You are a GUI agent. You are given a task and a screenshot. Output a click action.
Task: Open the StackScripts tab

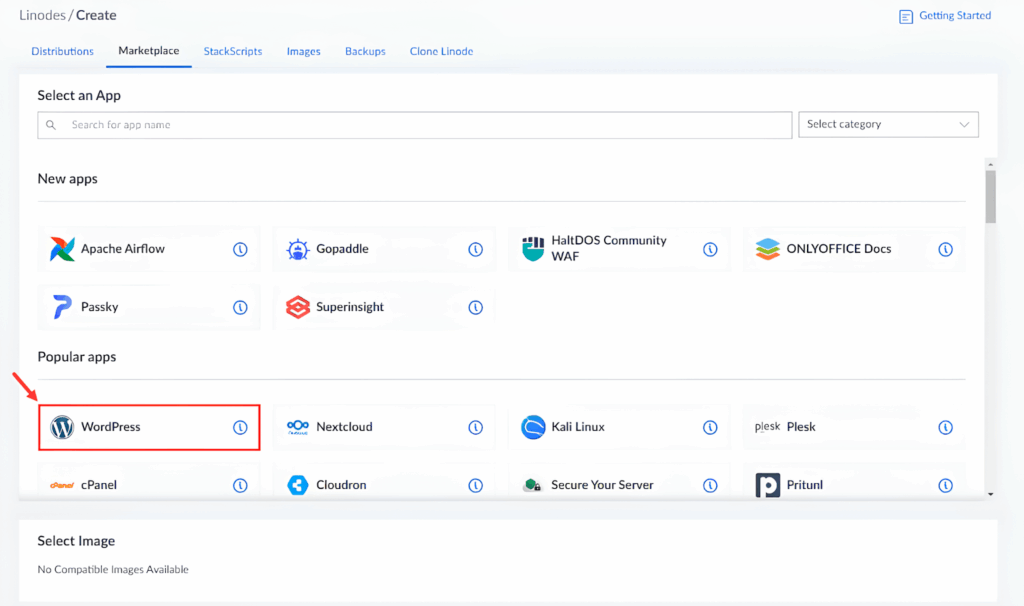tap(233, 51)
